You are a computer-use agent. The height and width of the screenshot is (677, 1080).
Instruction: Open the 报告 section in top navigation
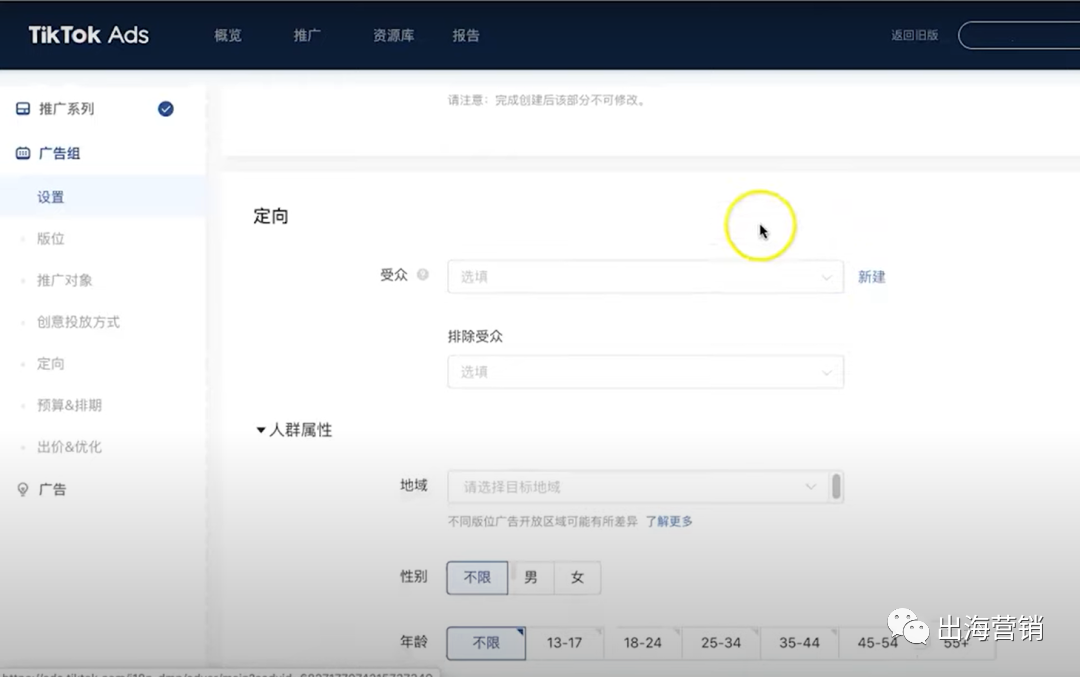tap(465, 35)
